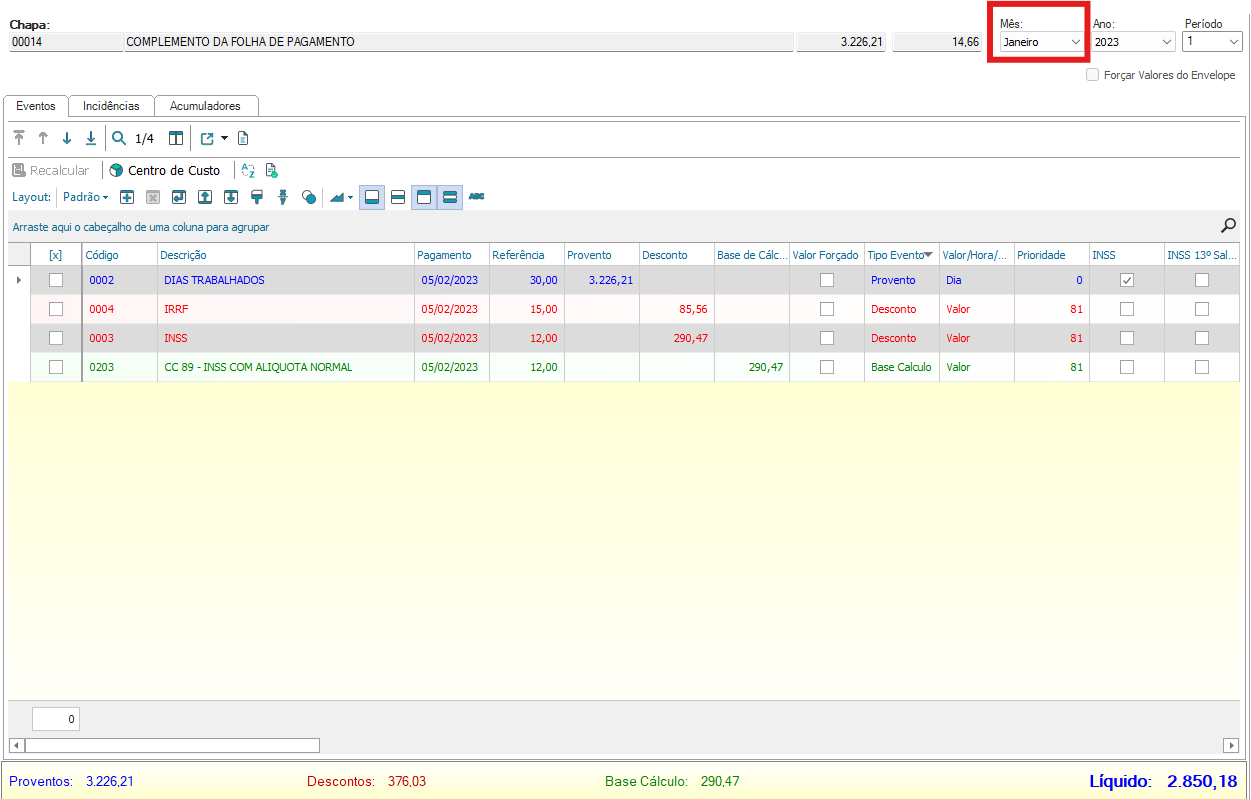The height and width of the screenshot is (799, 1251).
Task: Click the document with green check icon
Action: click(x=271, y=171)
